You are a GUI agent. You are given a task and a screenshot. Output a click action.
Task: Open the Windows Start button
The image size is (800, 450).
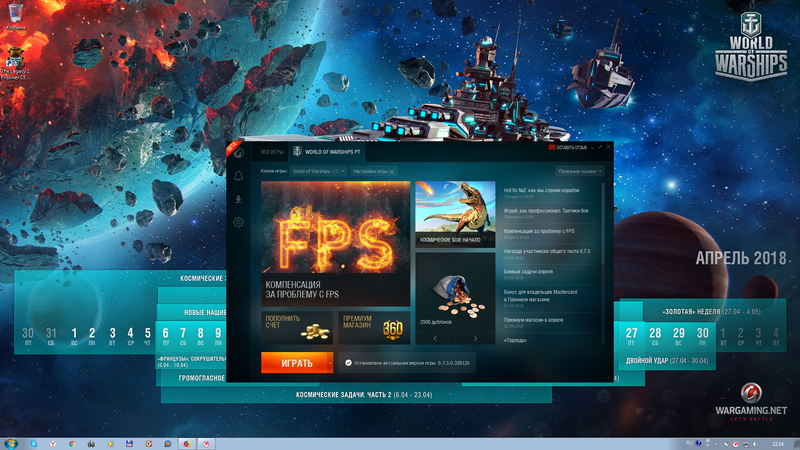tap(10, 443)
